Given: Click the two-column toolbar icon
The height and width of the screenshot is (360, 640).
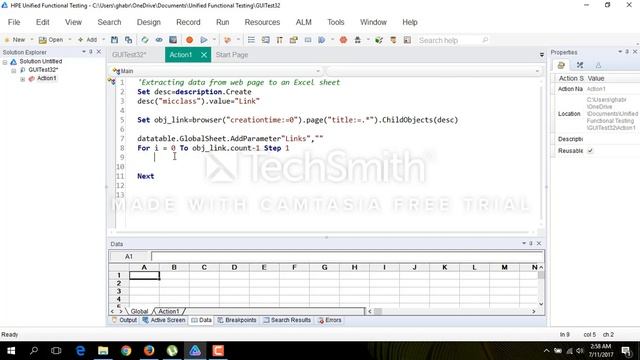Looking at the screenshot, I should 280,40.
